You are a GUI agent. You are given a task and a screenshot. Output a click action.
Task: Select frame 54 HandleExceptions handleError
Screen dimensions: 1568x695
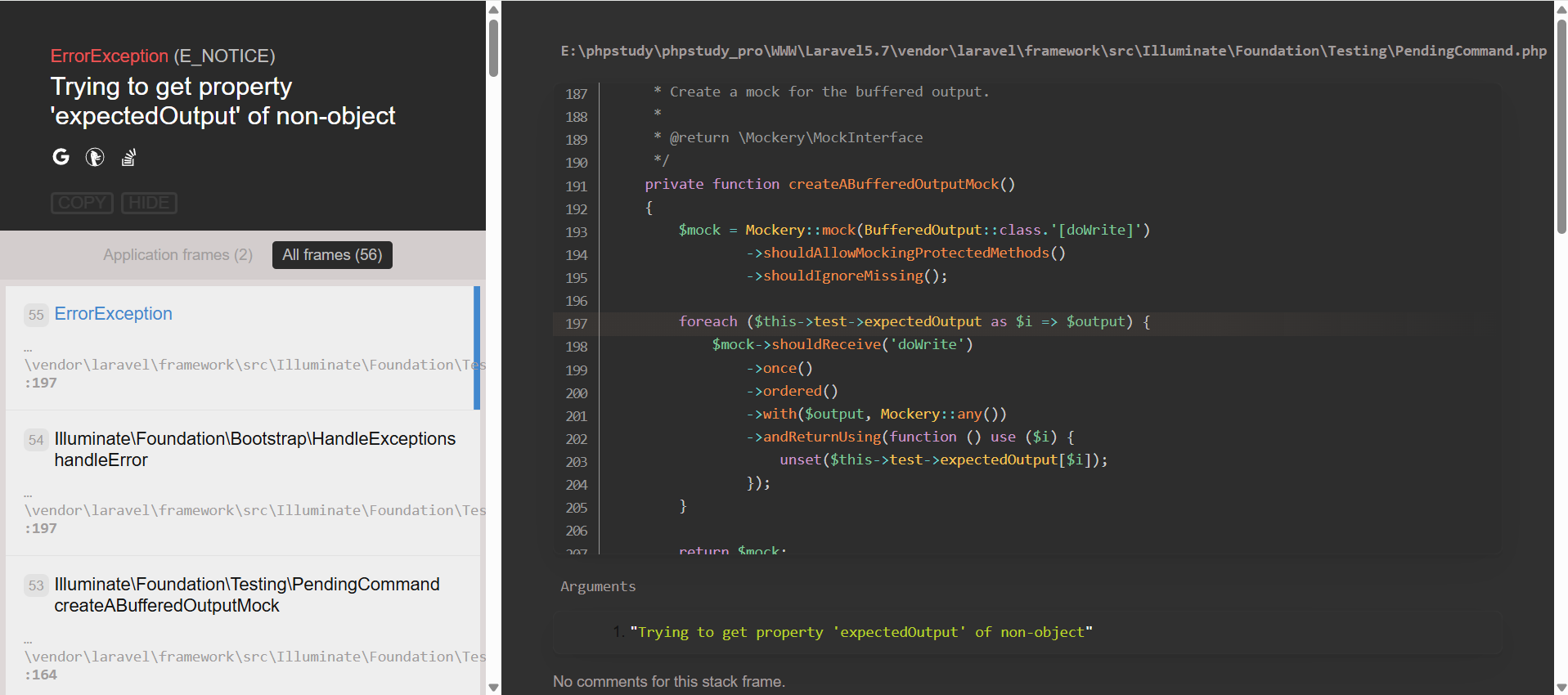click(254, 450)
